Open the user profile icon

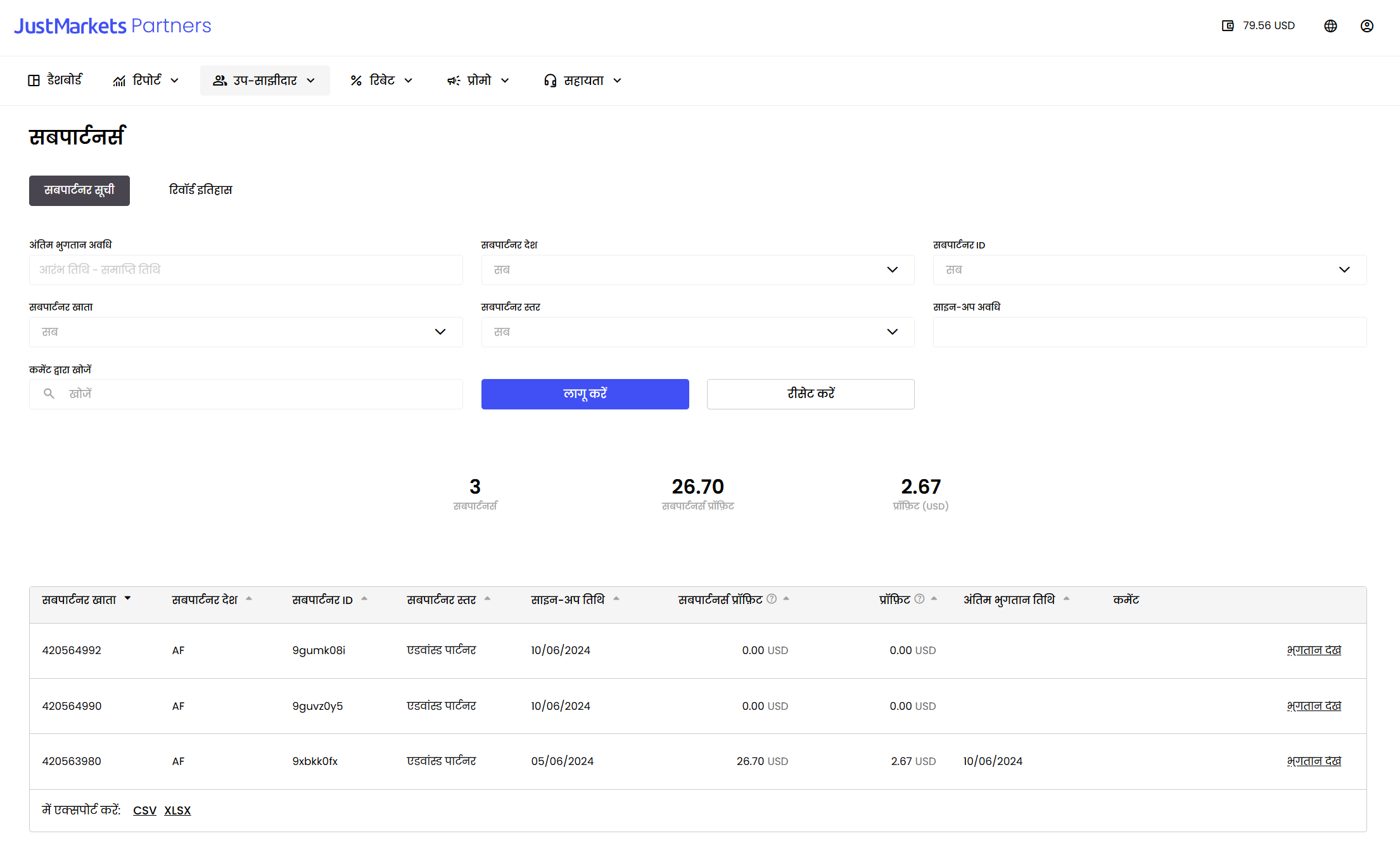[1366, 26]
